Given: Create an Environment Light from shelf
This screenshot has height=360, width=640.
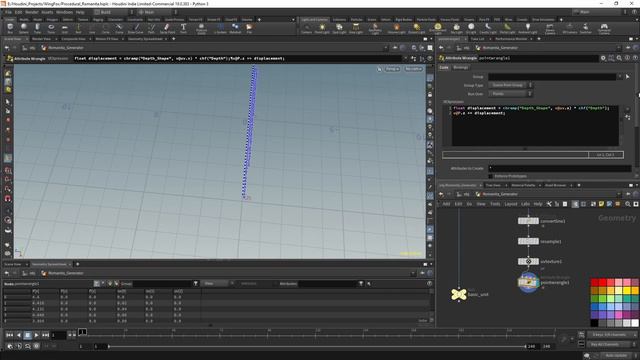Looking at the screenshot, I should [x=438, y=28].
